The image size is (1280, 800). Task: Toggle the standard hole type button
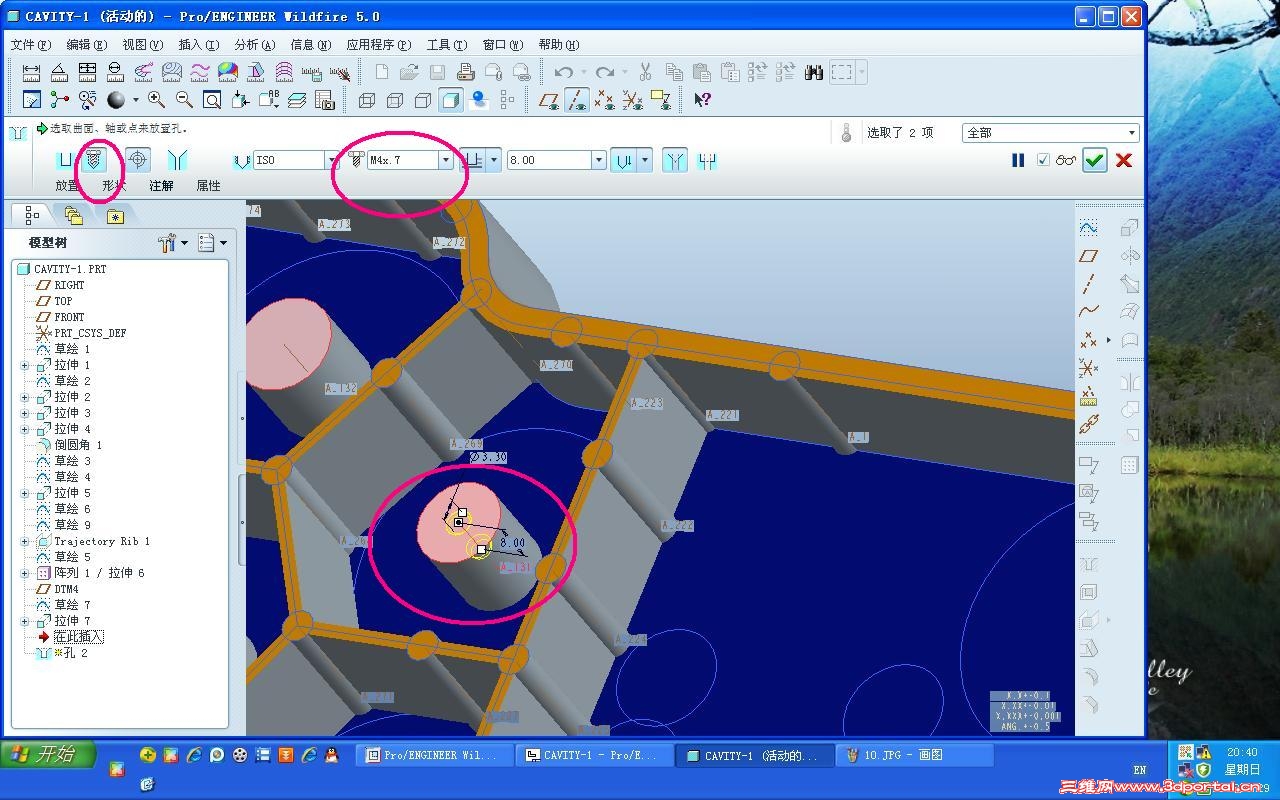click(95, 160)
